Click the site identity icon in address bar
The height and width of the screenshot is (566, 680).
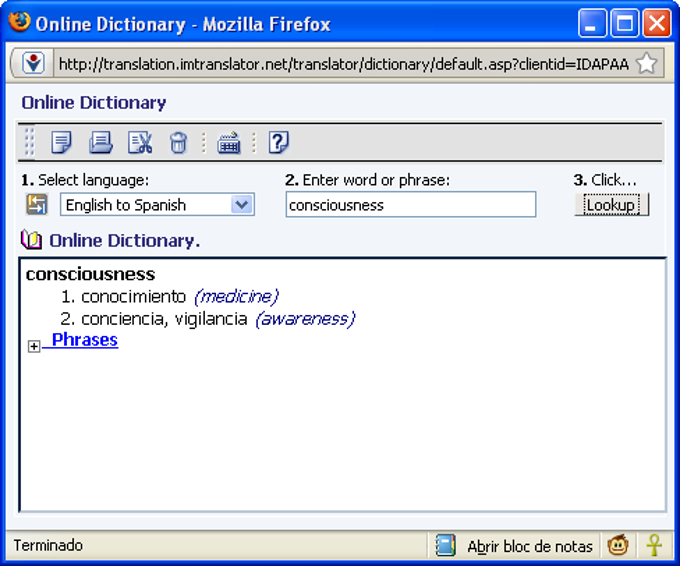pyautogui.click(x=33, y=64)
